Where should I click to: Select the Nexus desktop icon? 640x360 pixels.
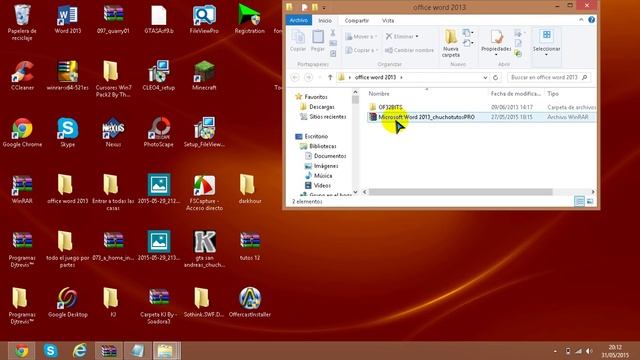click(x=113, y=133)
